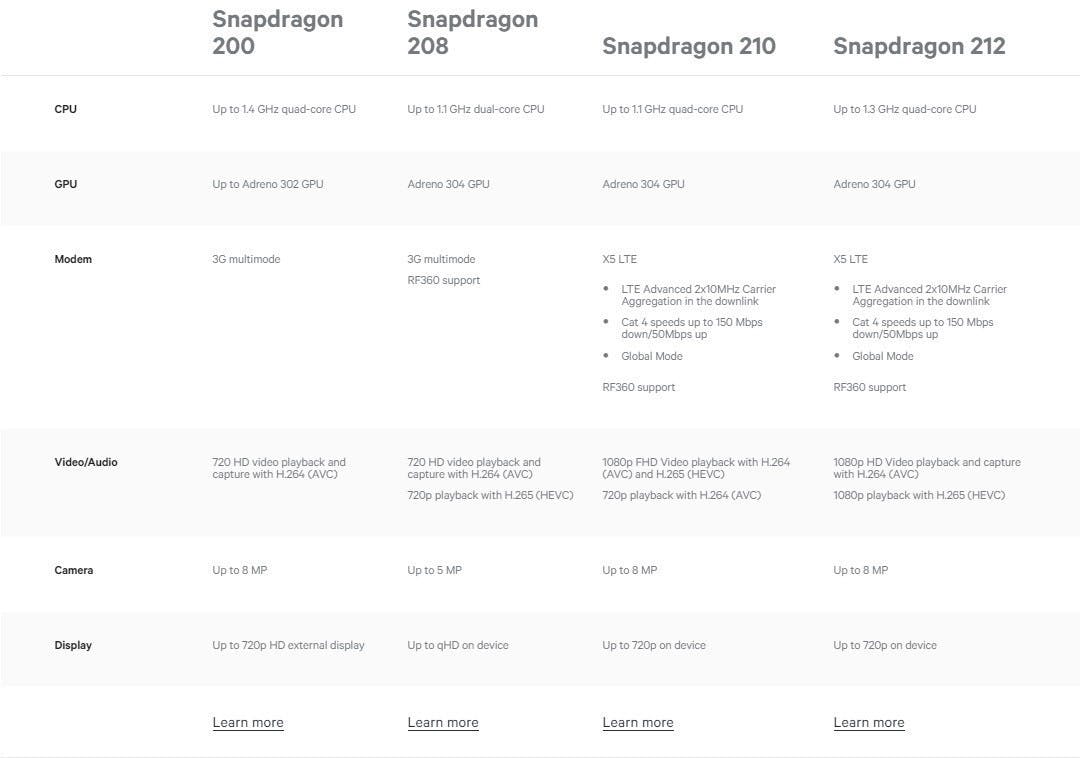The width and height of the screenshot is (1080, 758).
Task: Click the Snapdragon 208 column heading
Action: tap(472, 32)
